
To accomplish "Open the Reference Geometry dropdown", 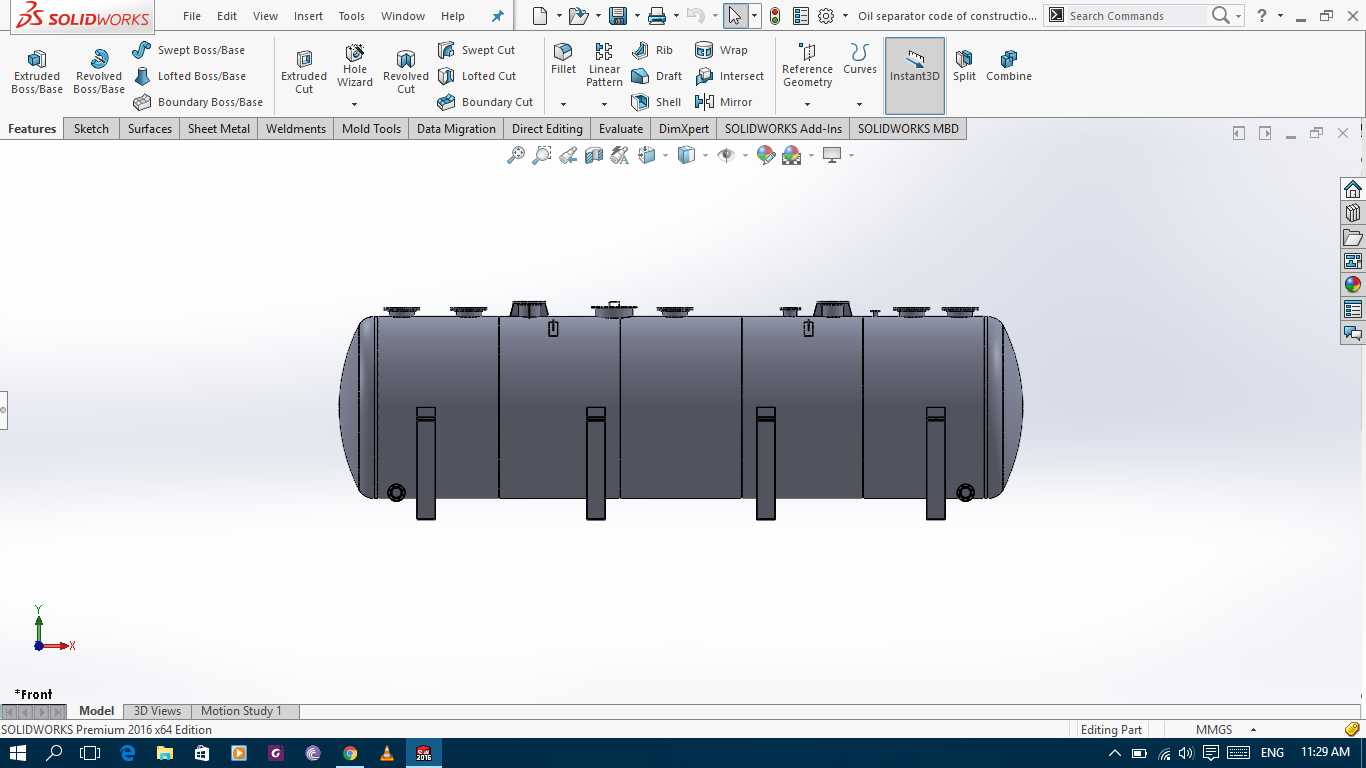I will [x=807, y=104].
